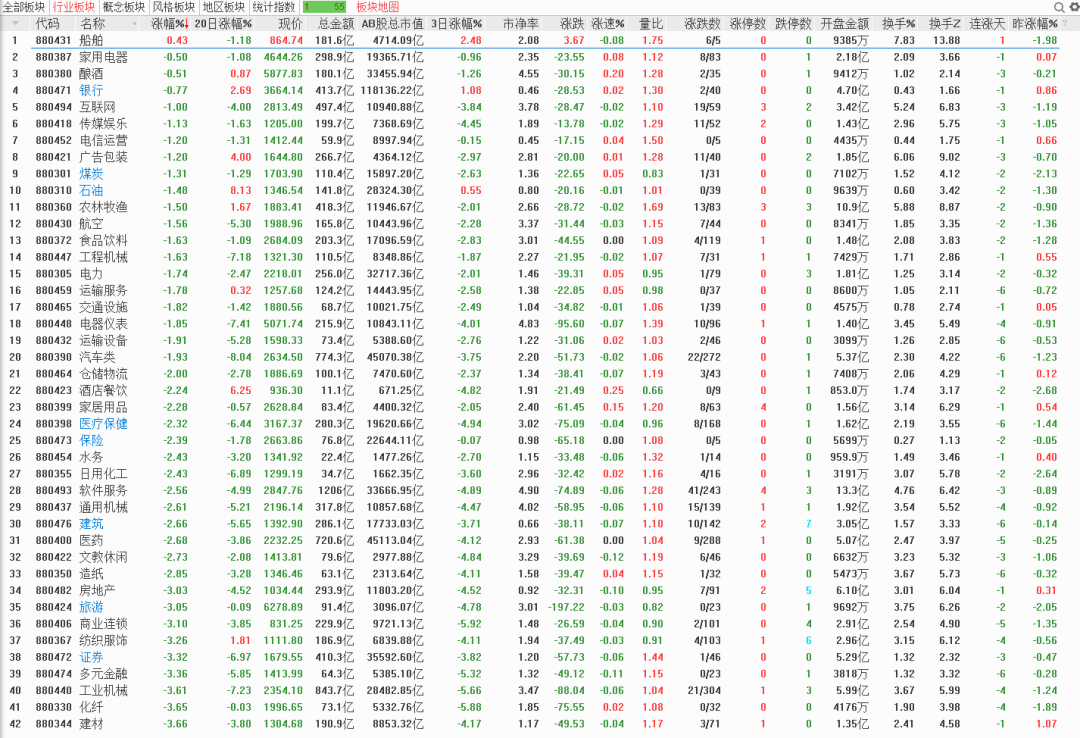1080x738 pixels.
Task: Sort by the 市净率 column header
Action: click(521, 23)
